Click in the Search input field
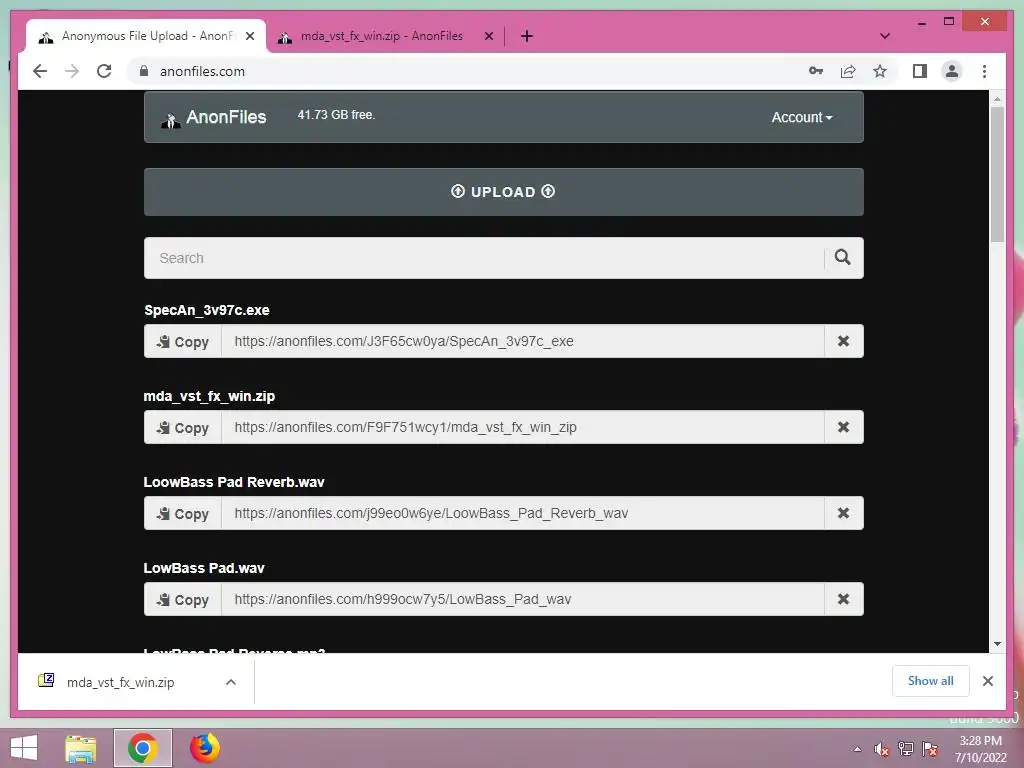Viewport: 1024px width, 768px height. (x=484, y=258)
